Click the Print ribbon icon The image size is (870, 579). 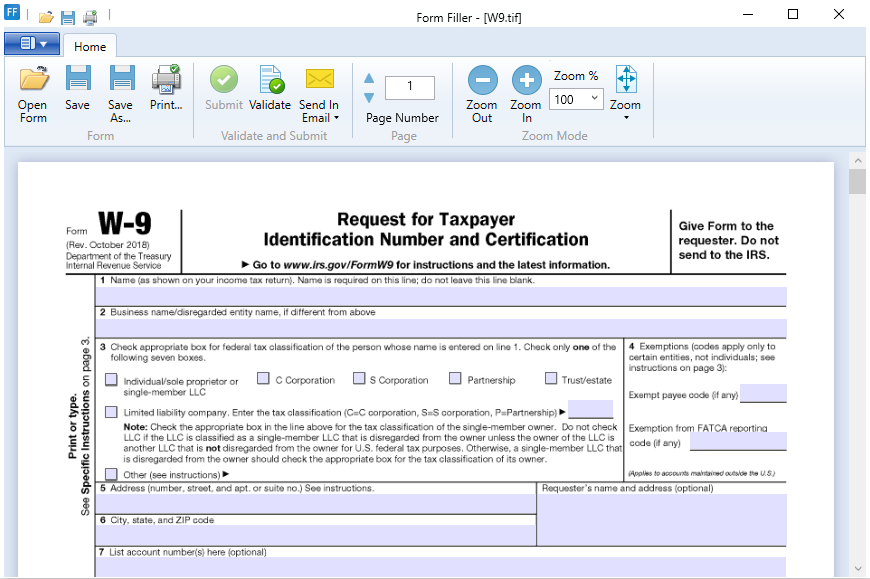[166, 79]
